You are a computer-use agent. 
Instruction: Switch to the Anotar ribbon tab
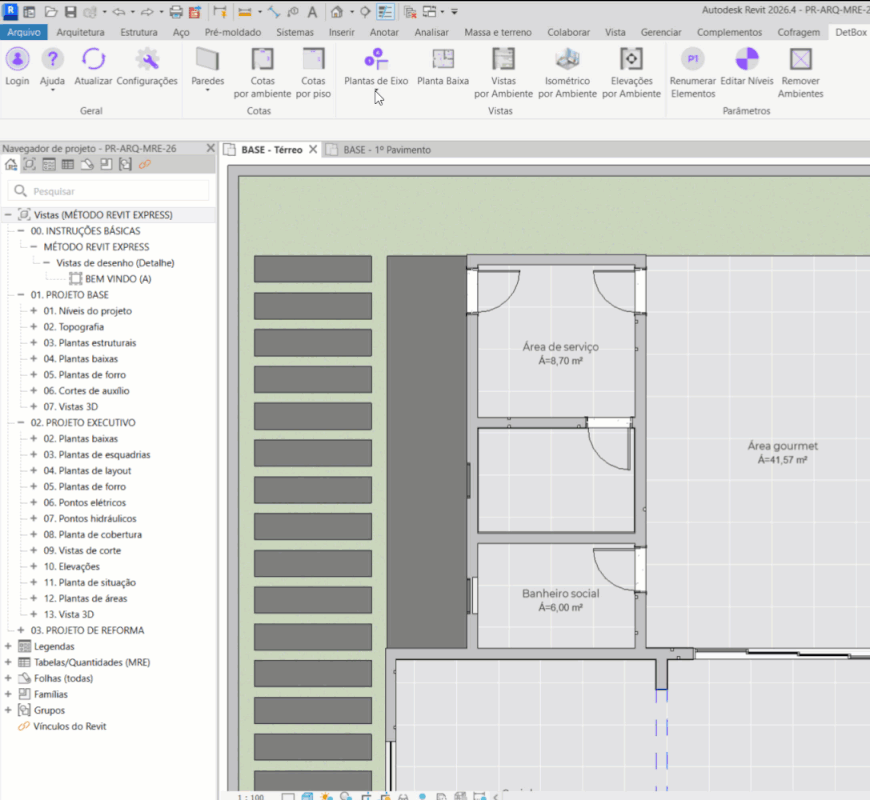[384, 32]
